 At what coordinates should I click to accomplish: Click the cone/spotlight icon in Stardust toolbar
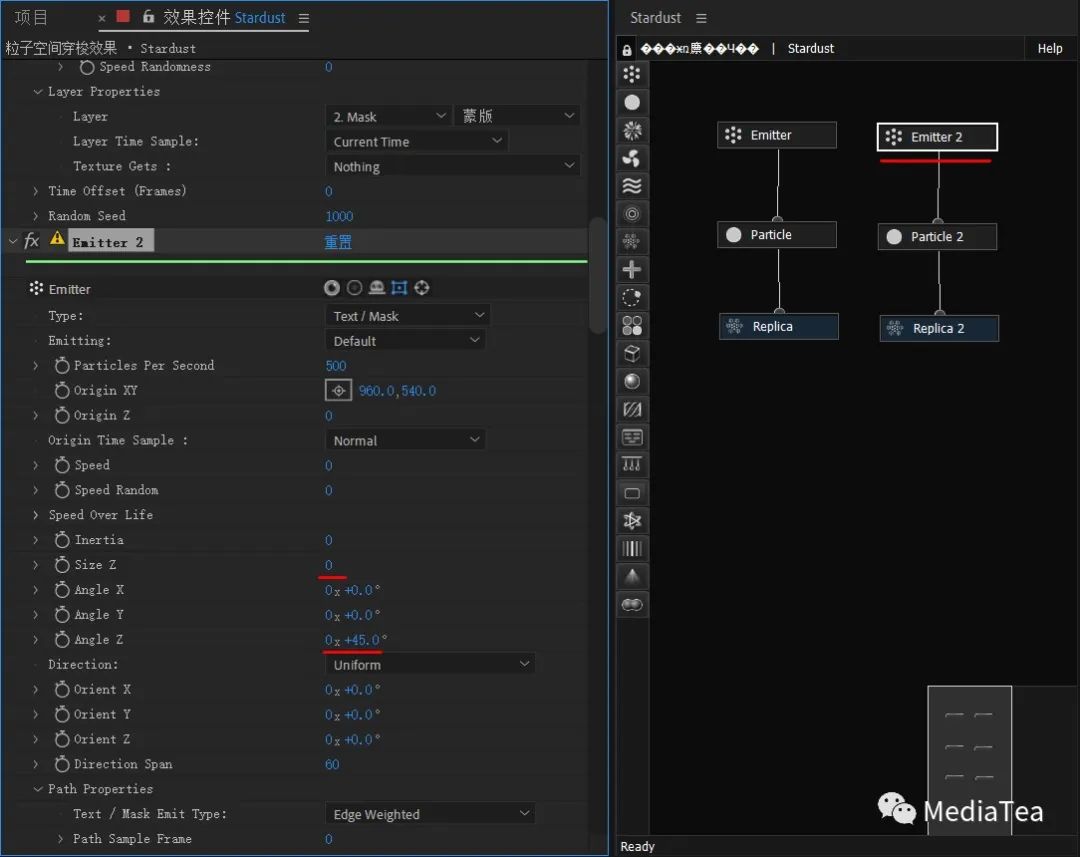click(632, 577)
